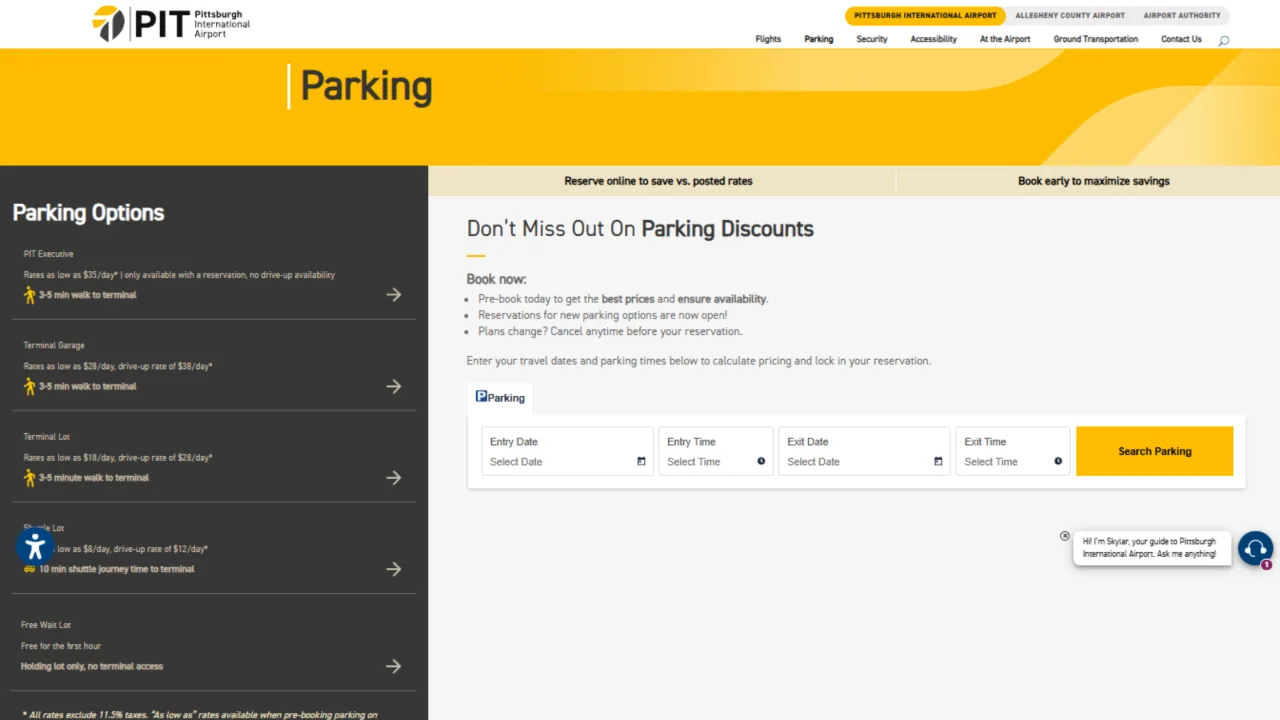The height and width of the screenshot is (720, 1280).
Task: Open the Entry Time selector field
Action: pyautogui.click(x=716, y=451)
